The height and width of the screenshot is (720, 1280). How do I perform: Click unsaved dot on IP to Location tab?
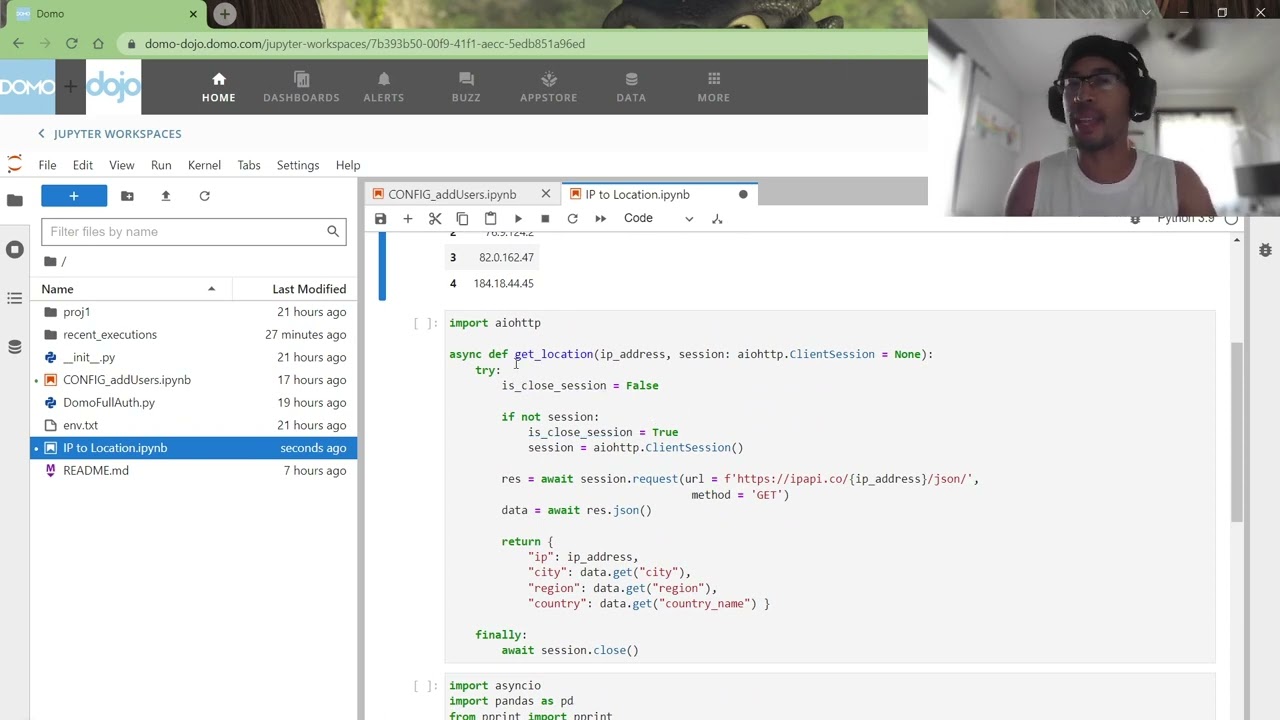pyautogui.click(x=743, y=194)
